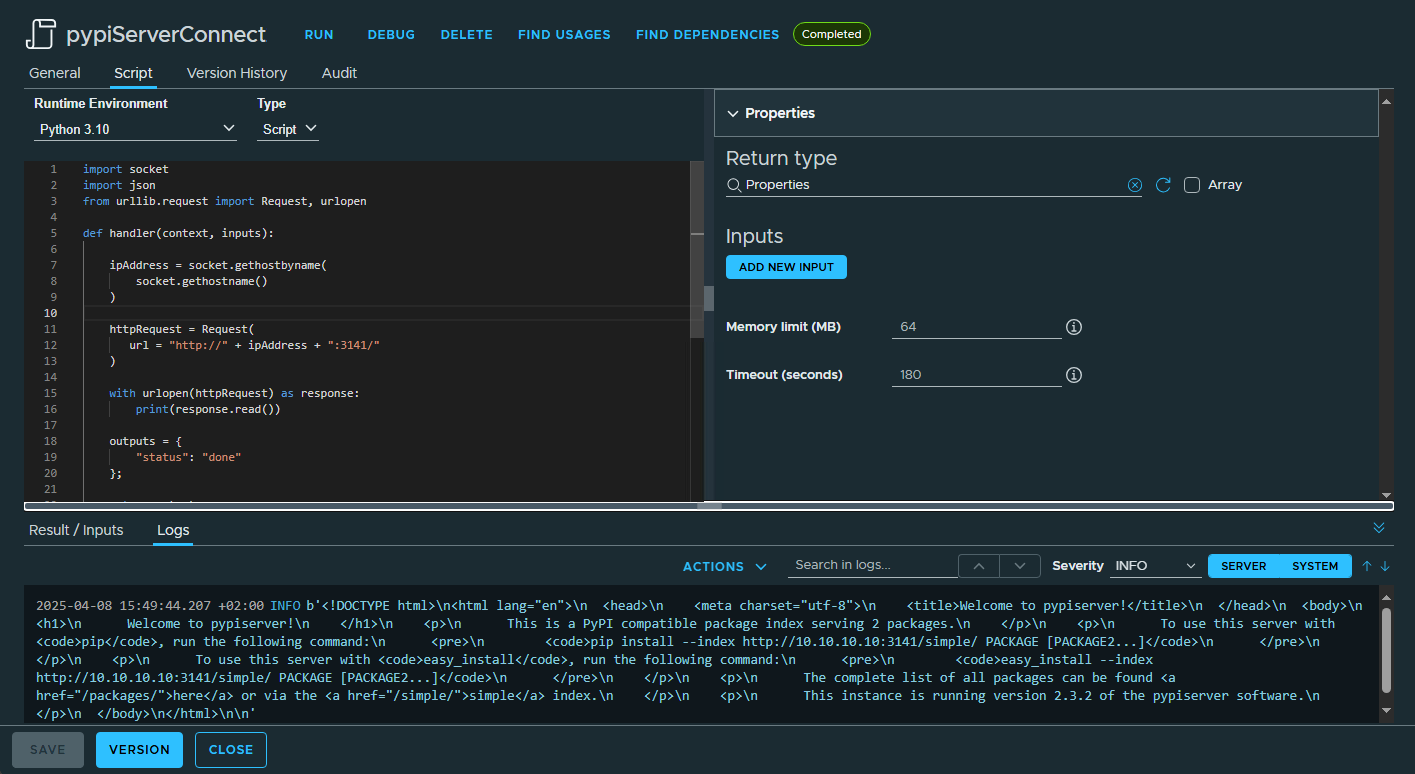Click the Search in logs field
The height and width of the screenshot is (774, 1415).
872,565
